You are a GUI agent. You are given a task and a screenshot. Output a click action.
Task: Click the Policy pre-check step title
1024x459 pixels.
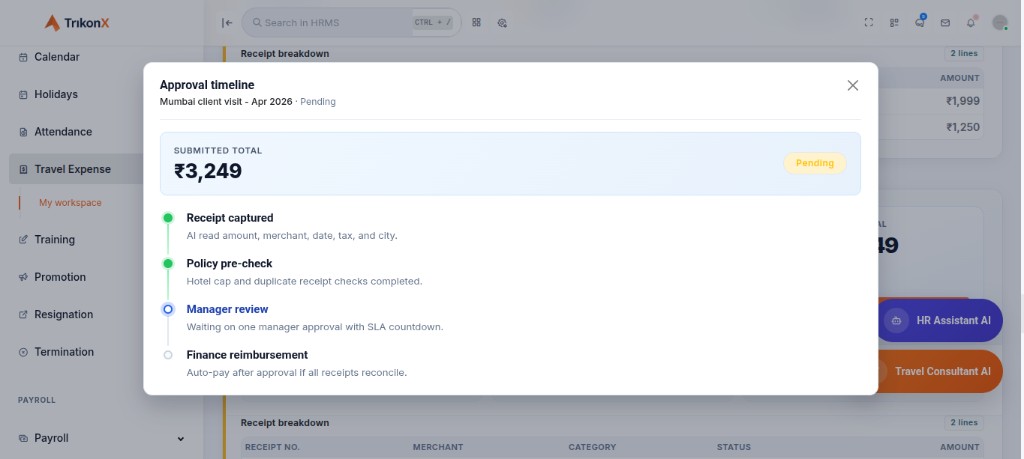coord(229,264)
